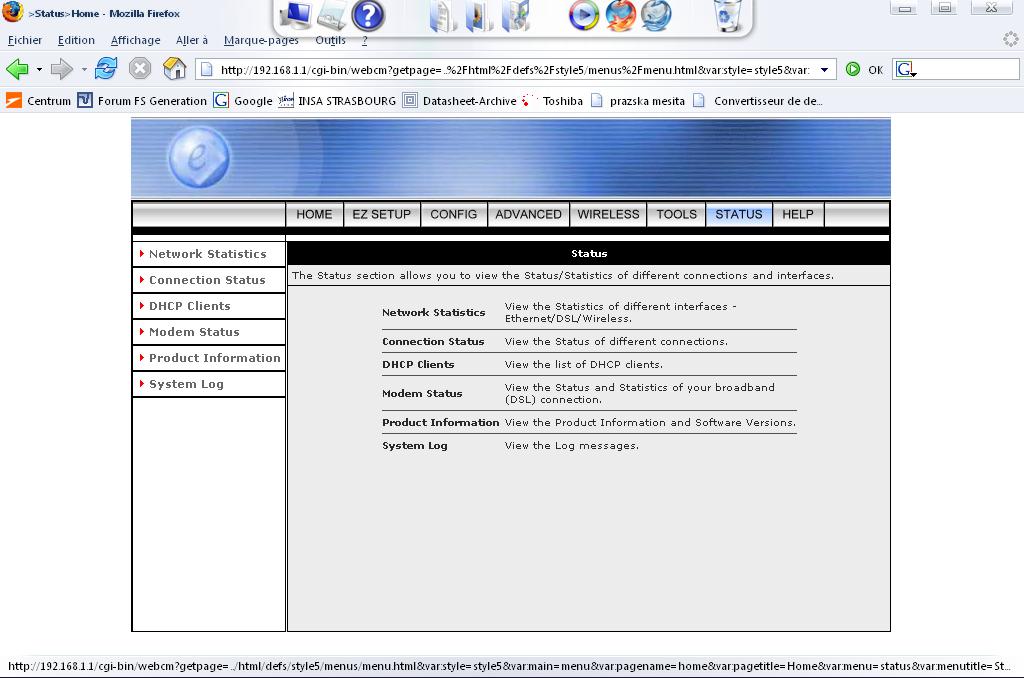
Task: Open the prazska mesita bookmark
Action: [637, 101]
